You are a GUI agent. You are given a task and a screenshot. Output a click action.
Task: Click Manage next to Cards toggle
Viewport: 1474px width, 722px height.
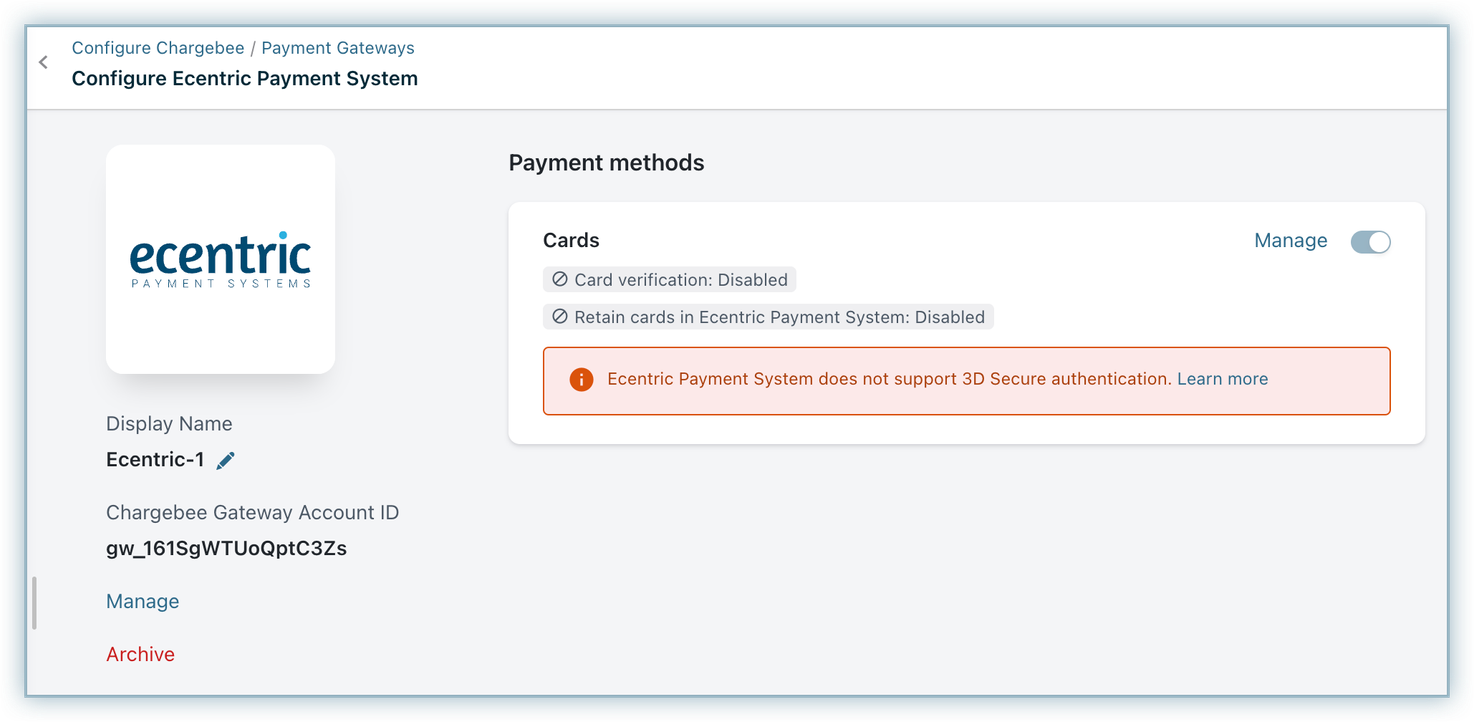click(1290, 241)
